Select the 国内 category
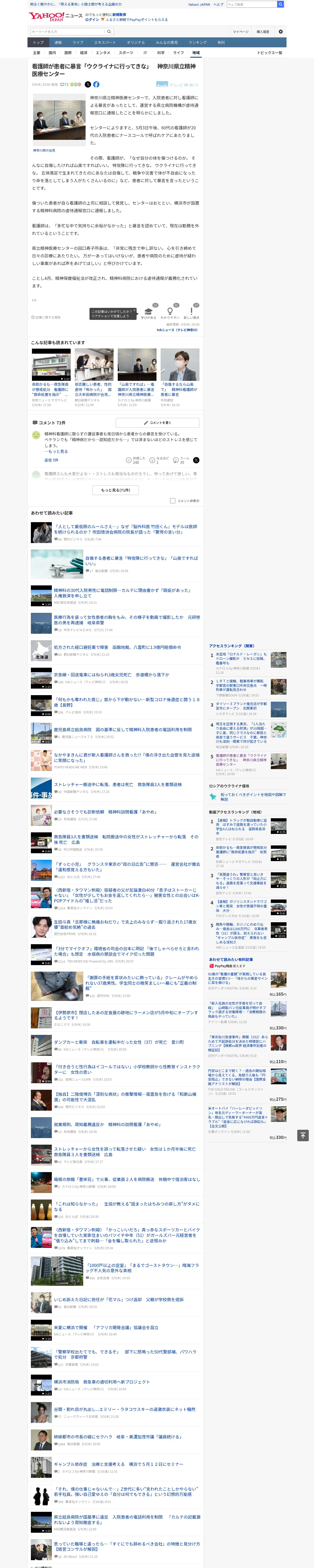This screenshot has height=1568, width=314. 52,53
